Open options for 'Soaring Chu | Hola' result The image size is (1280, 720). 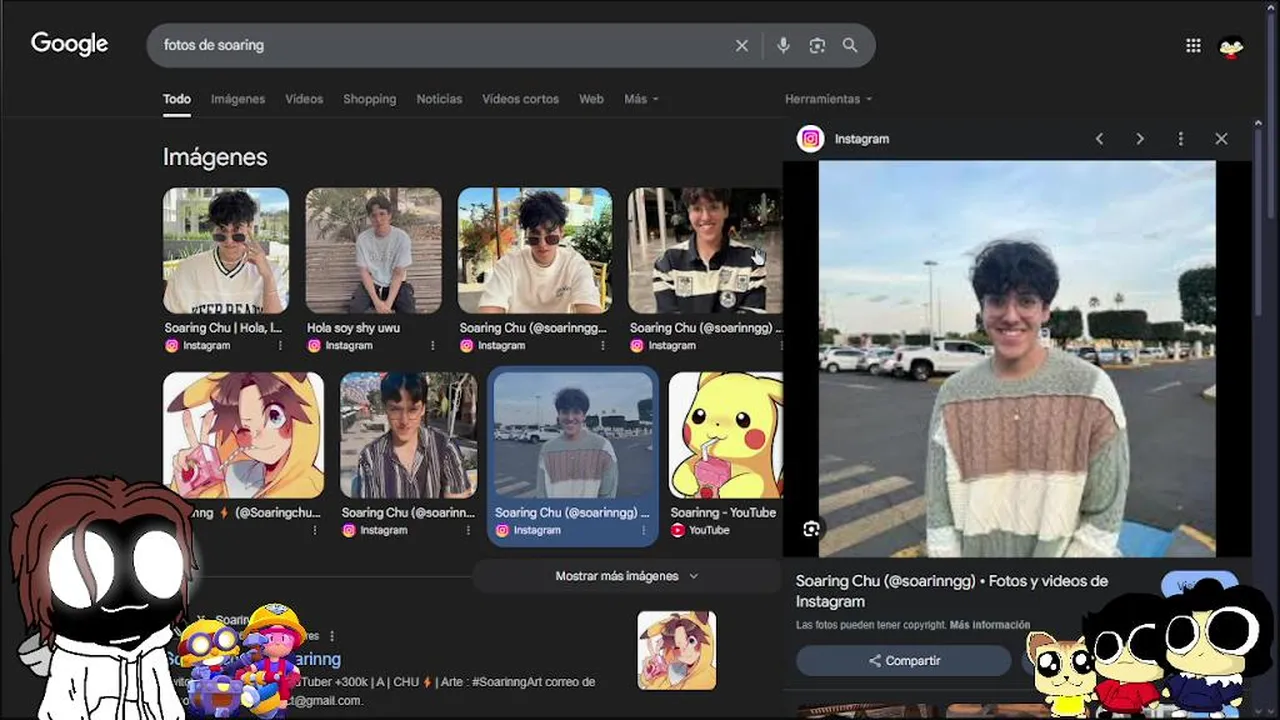point(280,346)
